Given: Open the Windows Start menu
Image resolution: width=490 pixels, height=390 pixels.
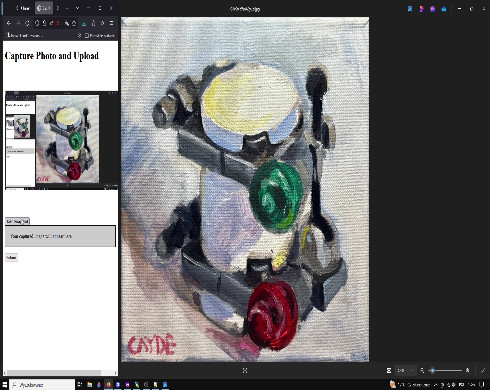Looking at the screenshot, I should tap(4, 385).
